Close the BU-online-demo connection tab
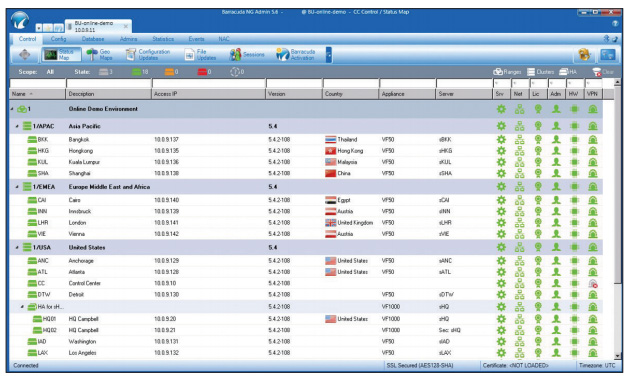This screenshot has height=378, width=628. 126,26
